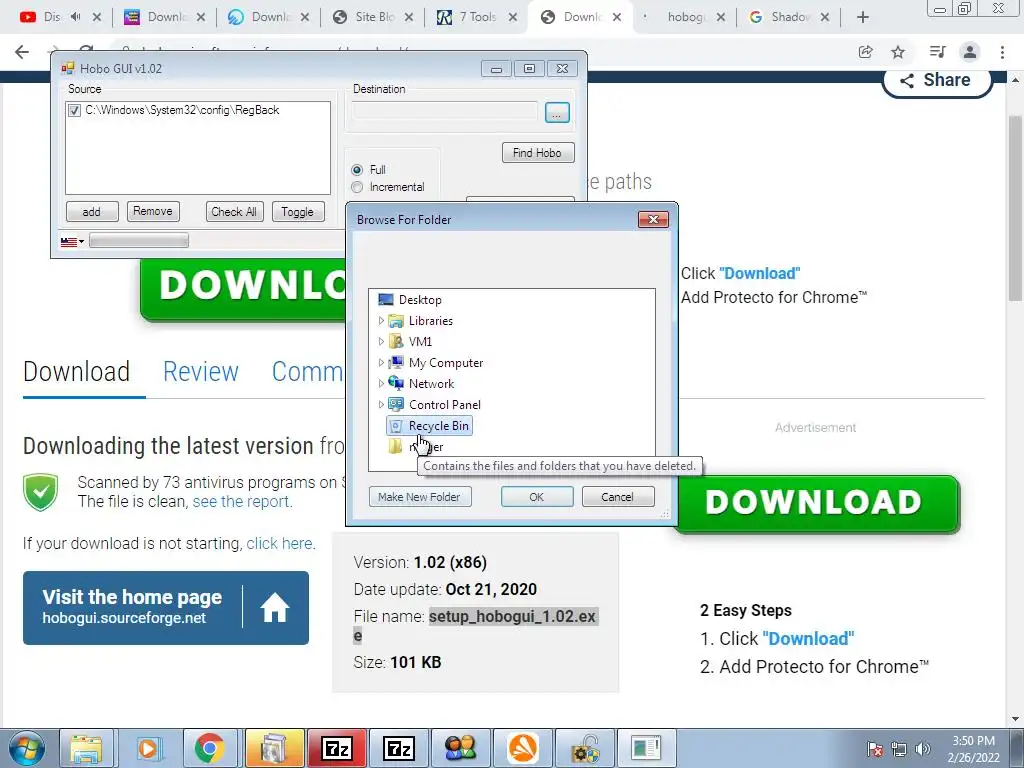Click the 'click here' download link
The width and height of the screenshot is (1024, 768).
click(280, 543)
